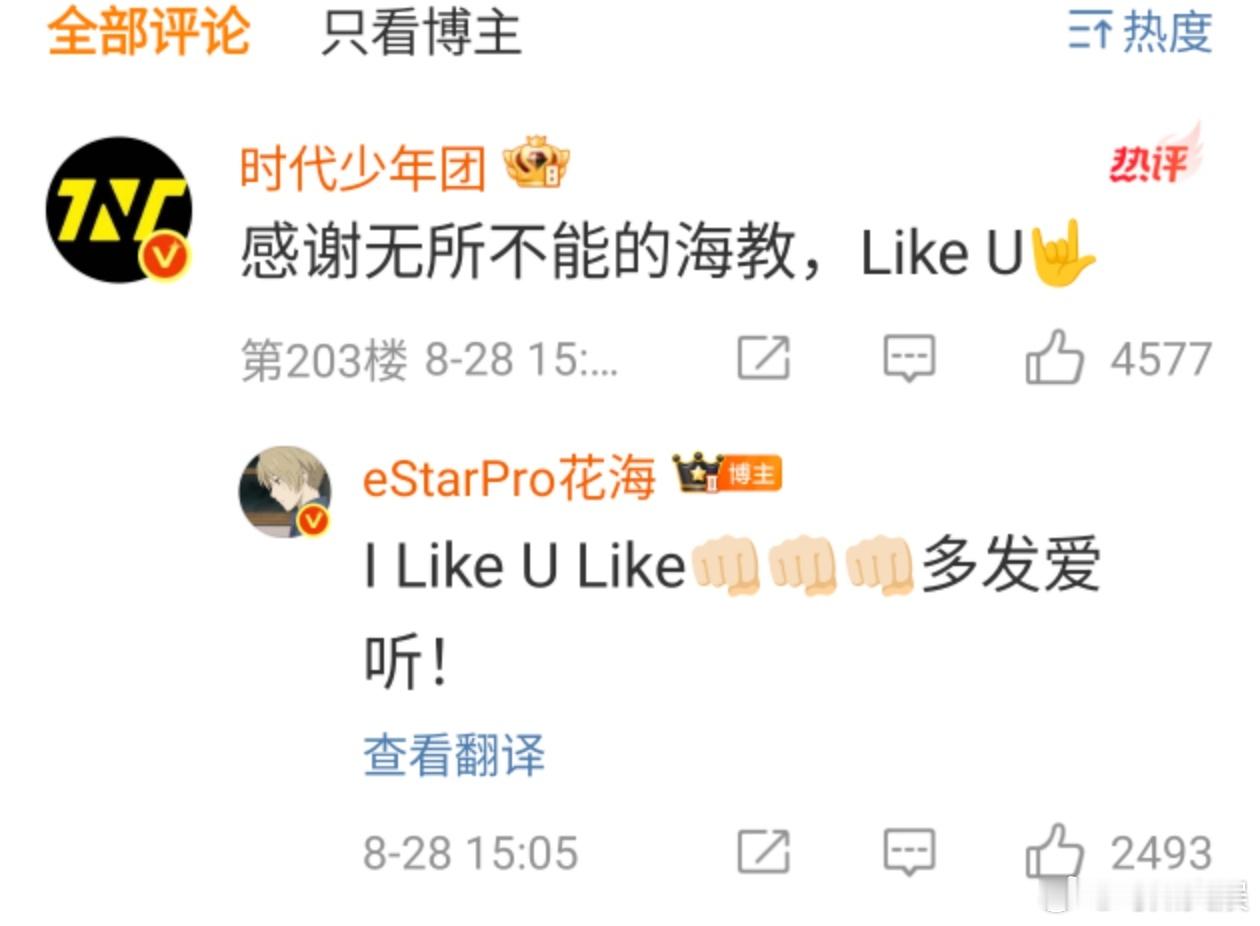This screenshot has width=1260, height=926.
Task: Tap the 第203楼 floor timestamp
Action: (x=430, y=360)
